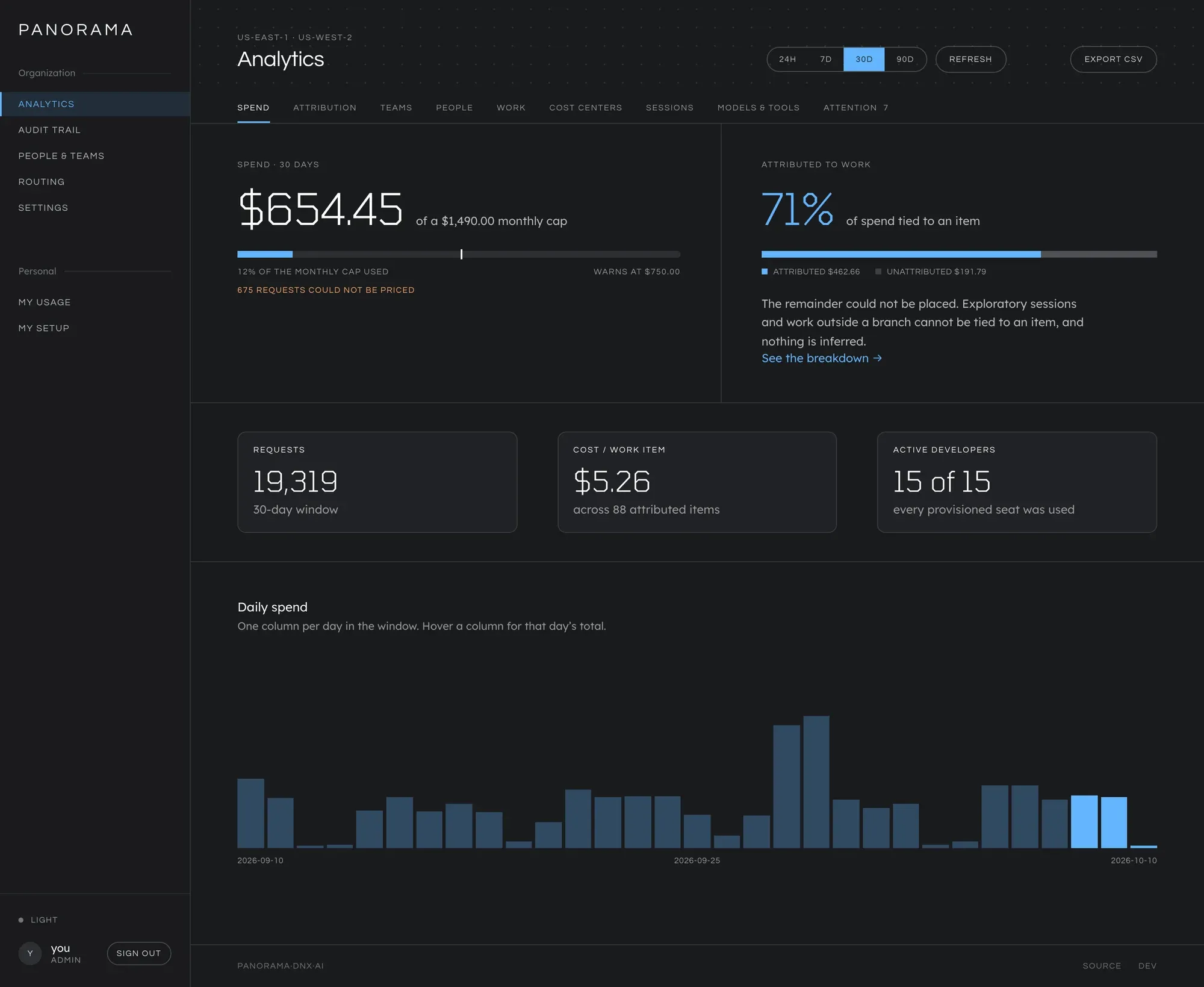The image size is (1204, 987).
Task: Click the tallest daily spend column
Action: point(816,782)
